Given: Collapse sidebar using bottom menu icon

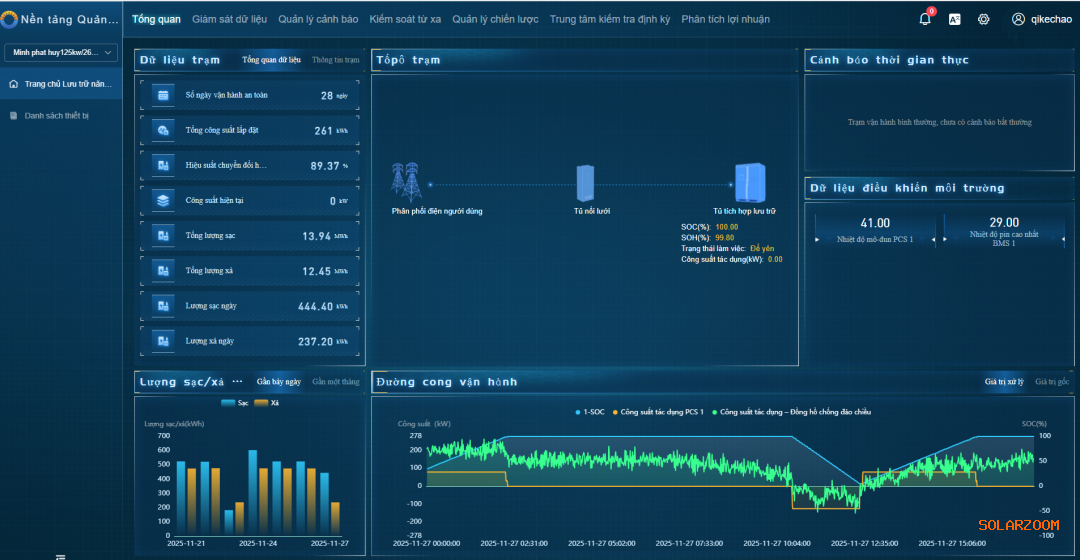Looking at the screenshot, I should coord(61,556).
